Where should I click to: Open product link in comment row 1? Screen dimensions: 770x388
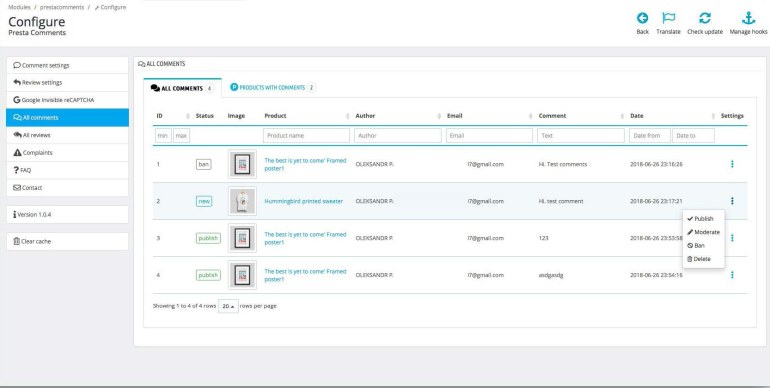[x=305, y=165]
